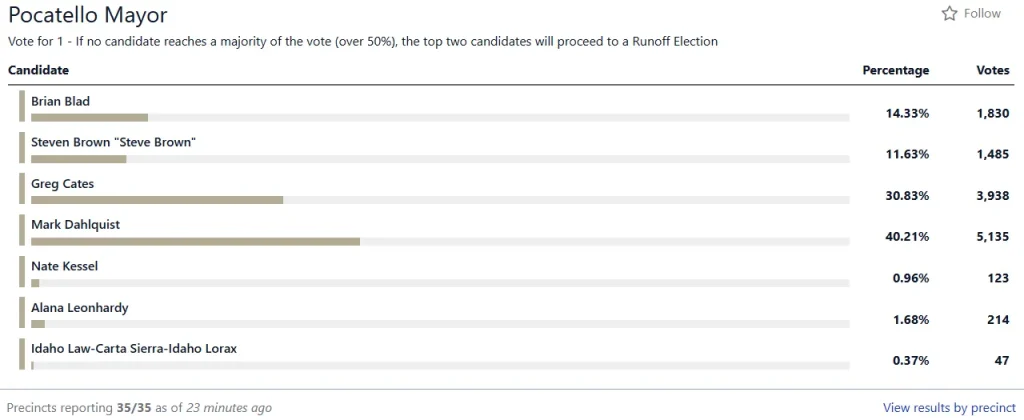This screenshot has height=420, width=1024.
Task: Click Mark Dahlquist's 40.21% percentage
Action: 907,237
